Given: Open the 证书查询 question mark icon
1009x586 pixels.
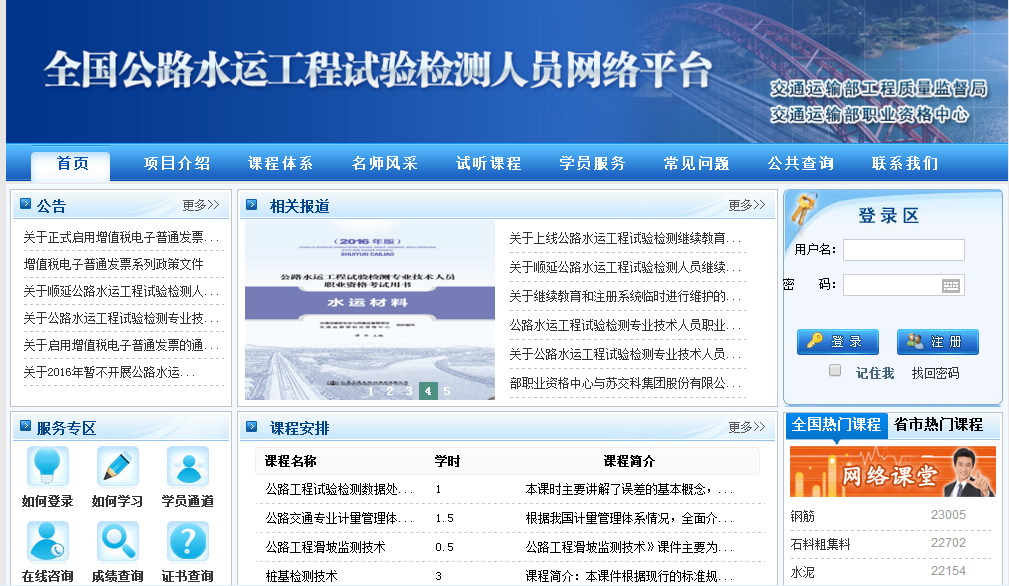Looking at the screenshot, I should (187, 541).
